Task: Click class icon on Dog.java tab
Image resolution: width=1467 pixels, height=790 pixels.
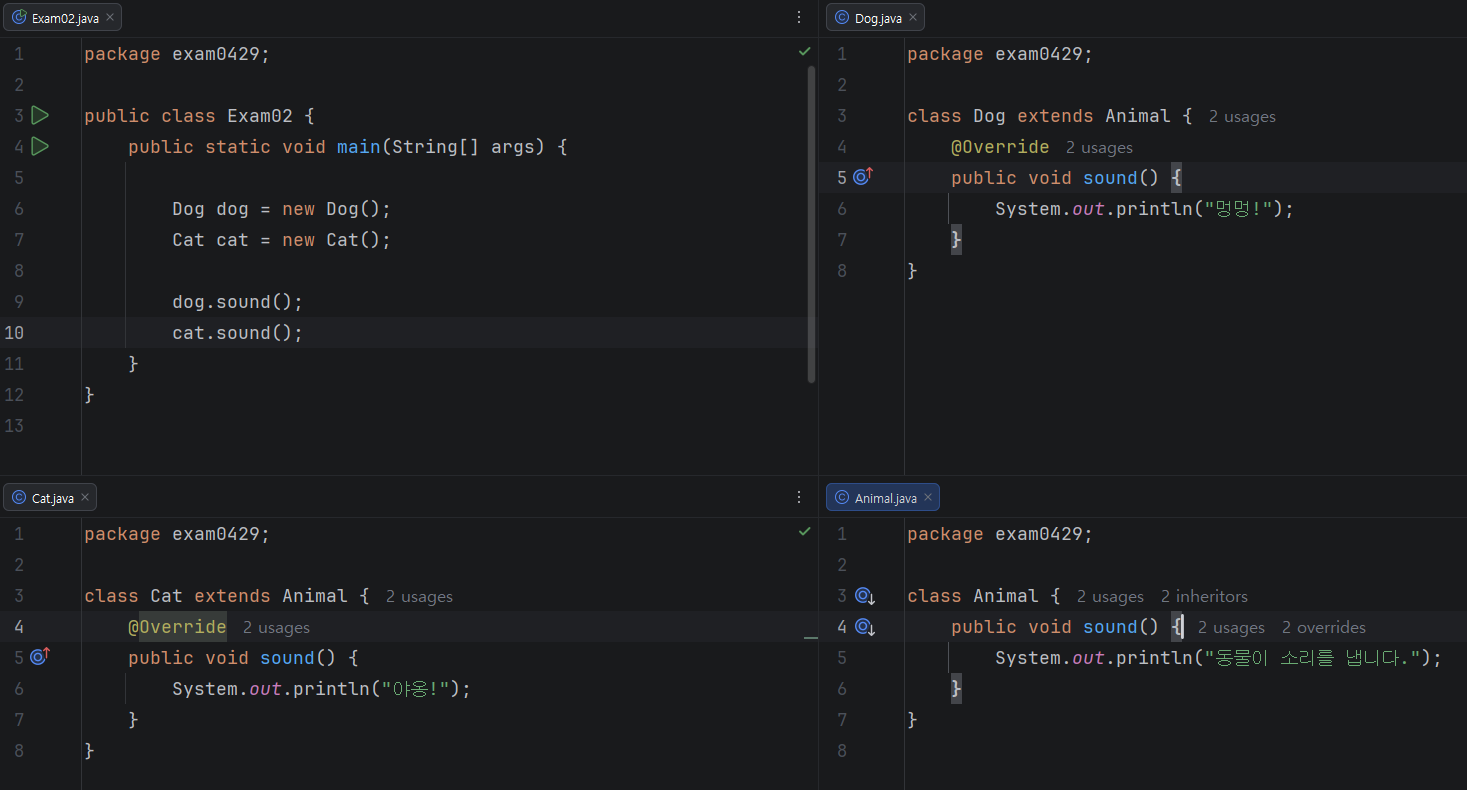Action: pos(841,17)
